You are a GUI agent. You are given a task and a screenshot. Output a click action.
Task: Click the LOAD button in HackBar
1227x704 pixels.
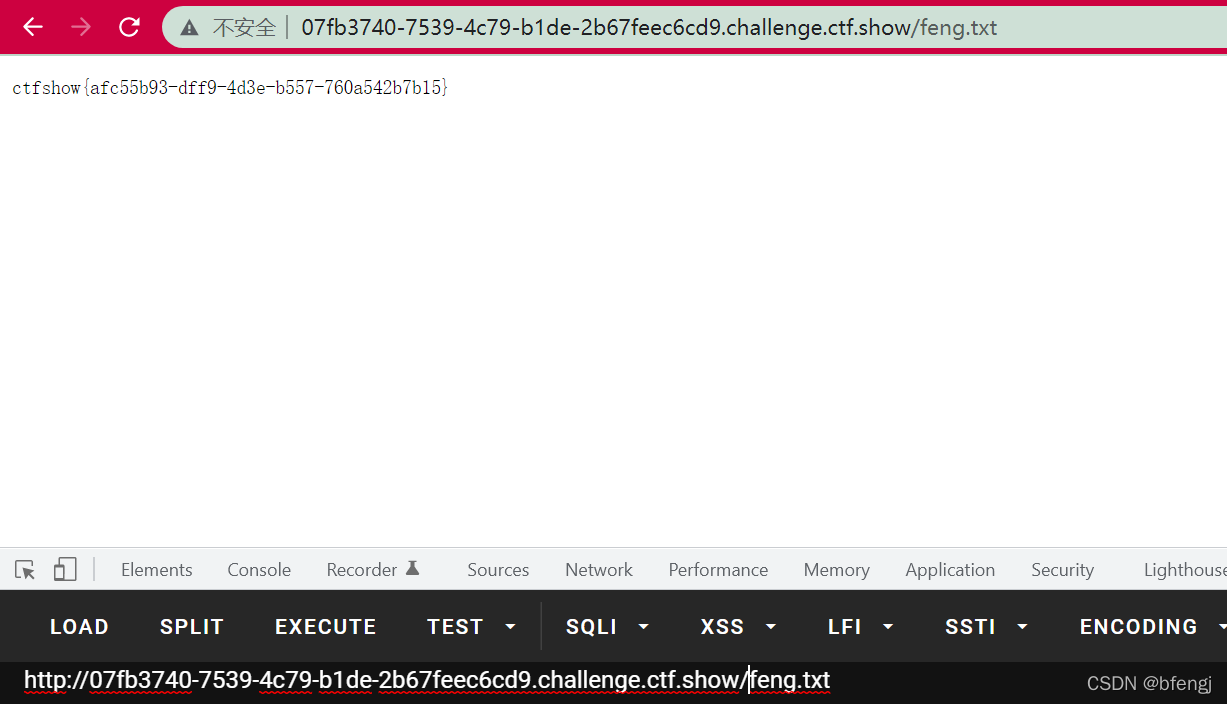click(x=79, y=627)
